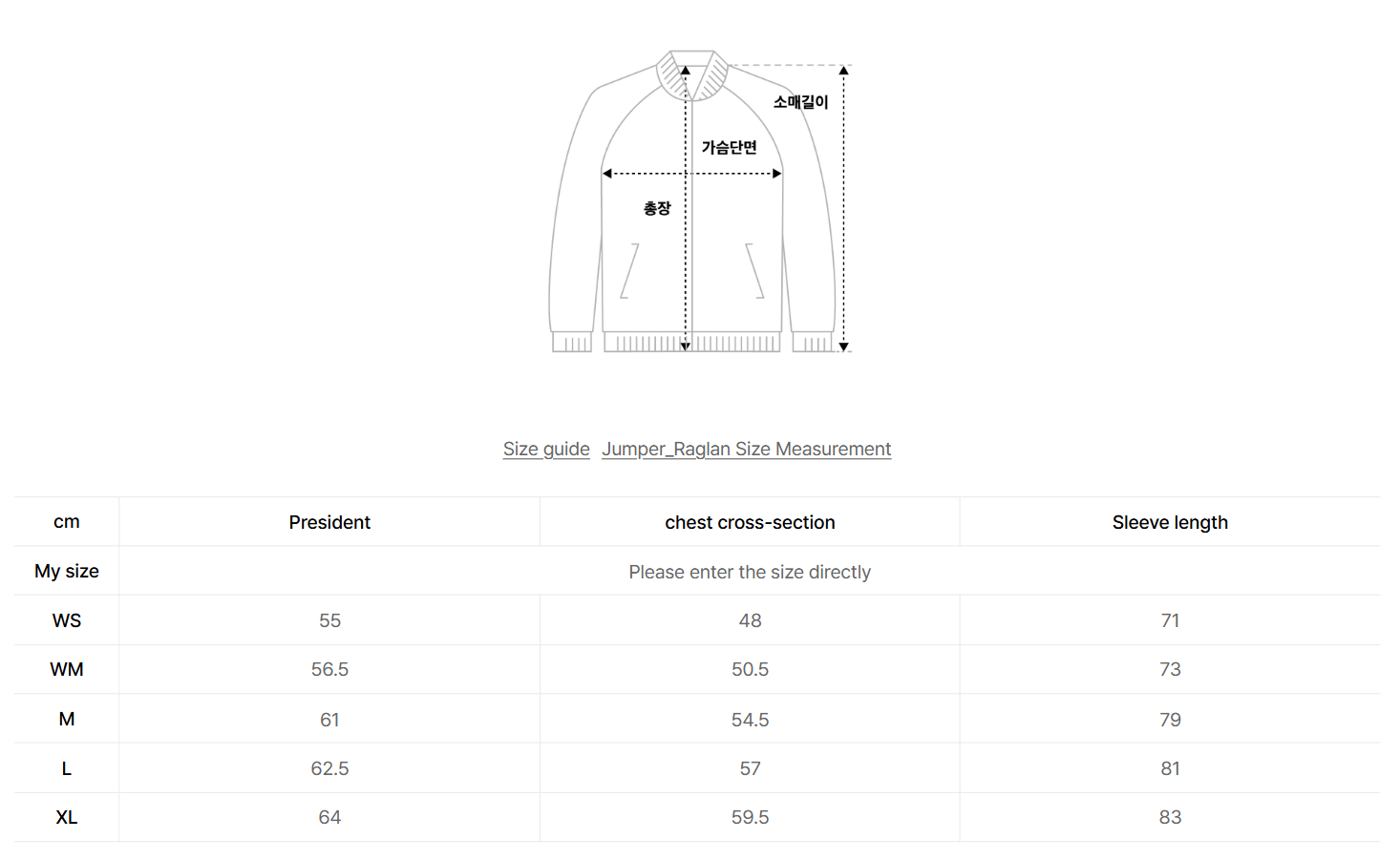
Task: Click the 총장 label on the diagram
Action: point(657,208)
